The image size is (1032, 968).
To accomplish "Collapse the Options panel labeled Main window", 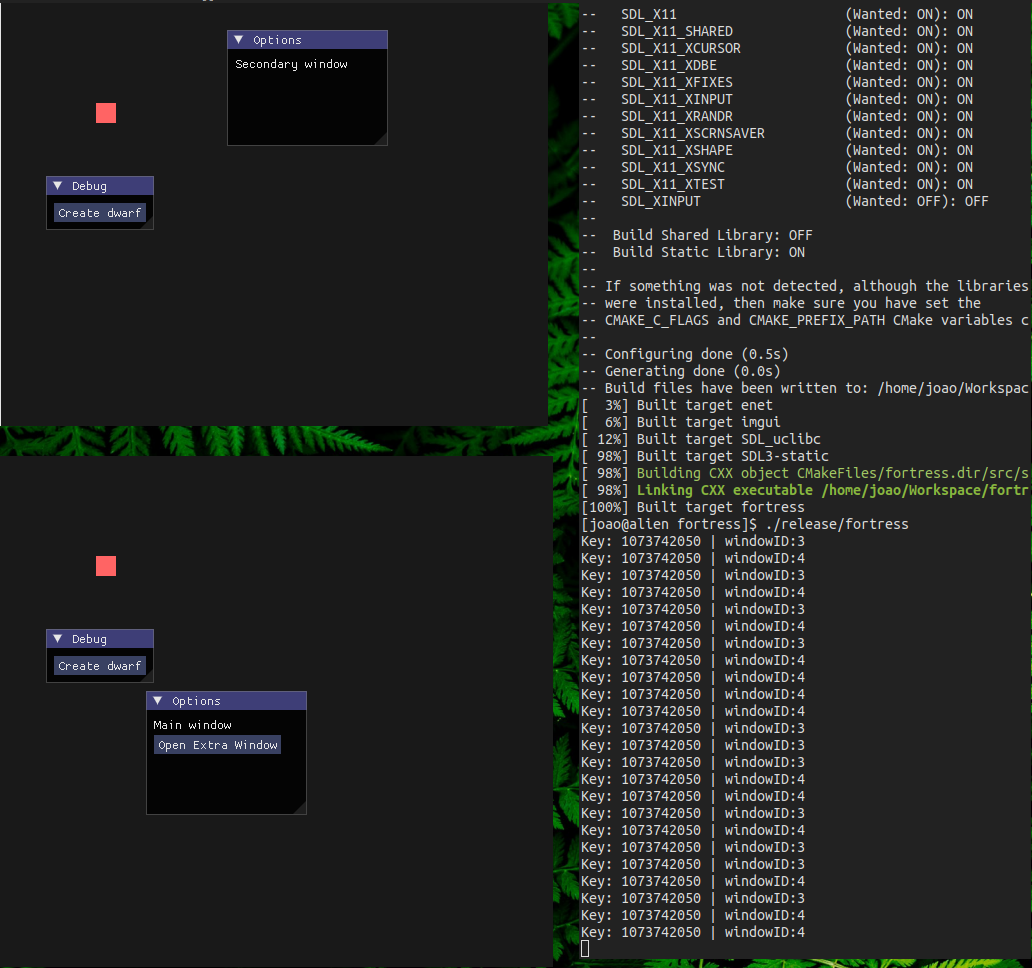I will (x=158, y=700).
